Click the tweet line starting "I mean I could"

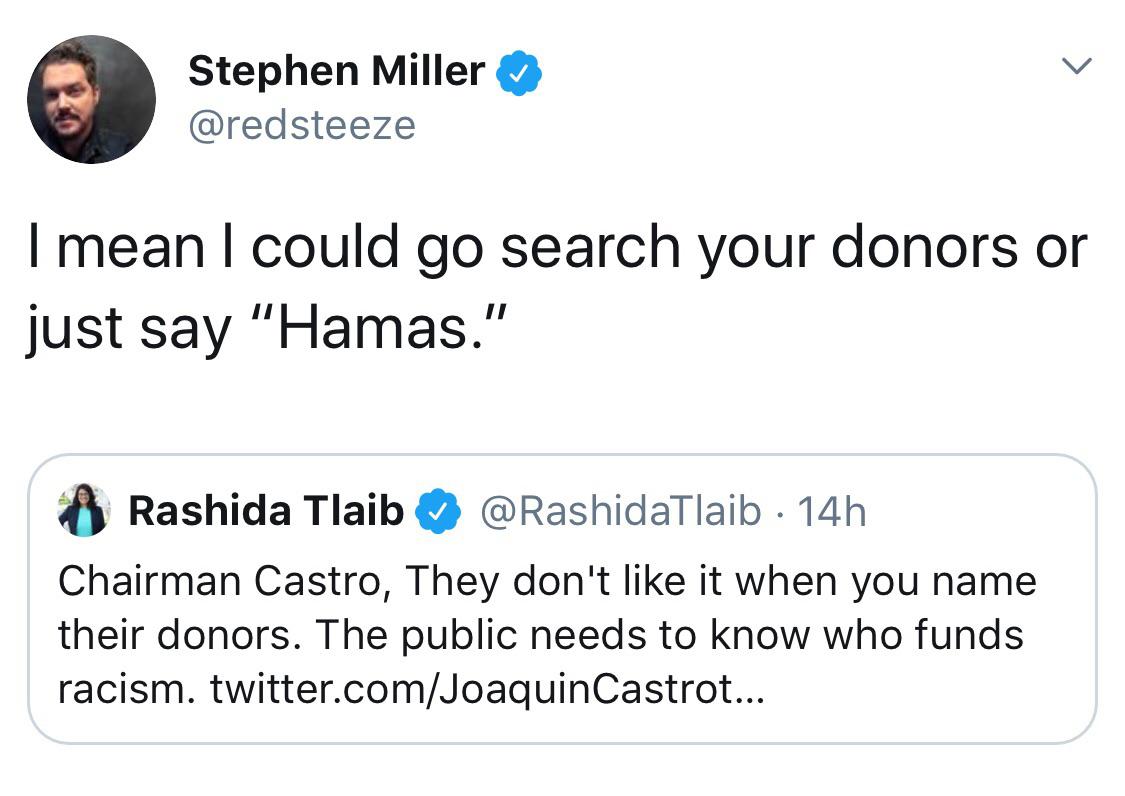[x=558, y=248]
